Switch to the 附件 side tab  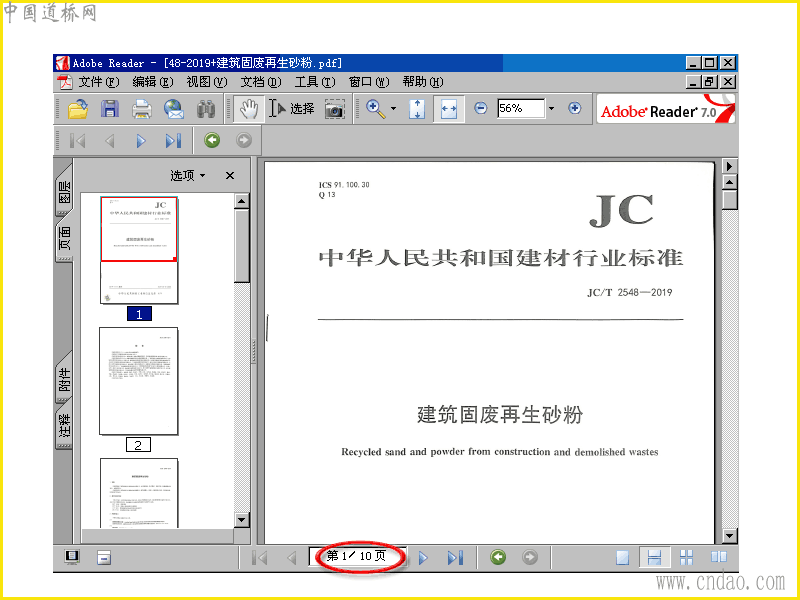coord(64,378)
